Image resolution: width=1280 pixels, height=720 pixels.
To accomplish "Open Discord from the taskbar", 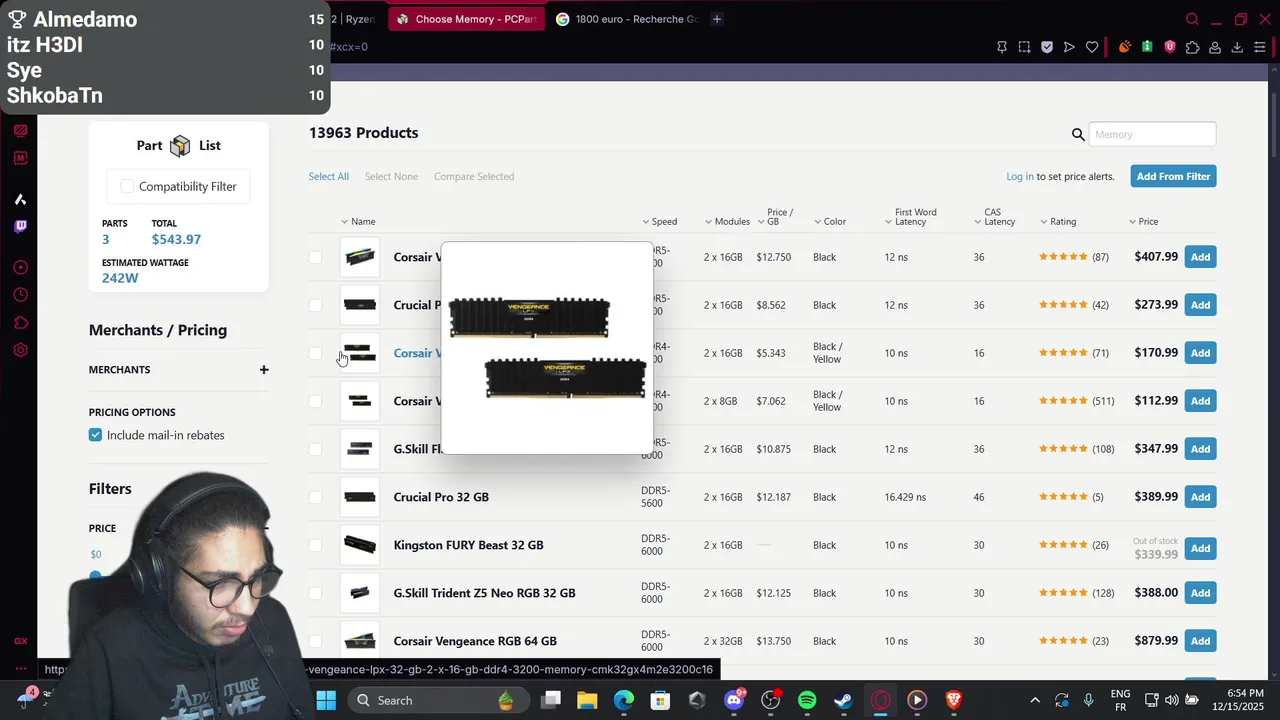I will [x=734, y=700].
